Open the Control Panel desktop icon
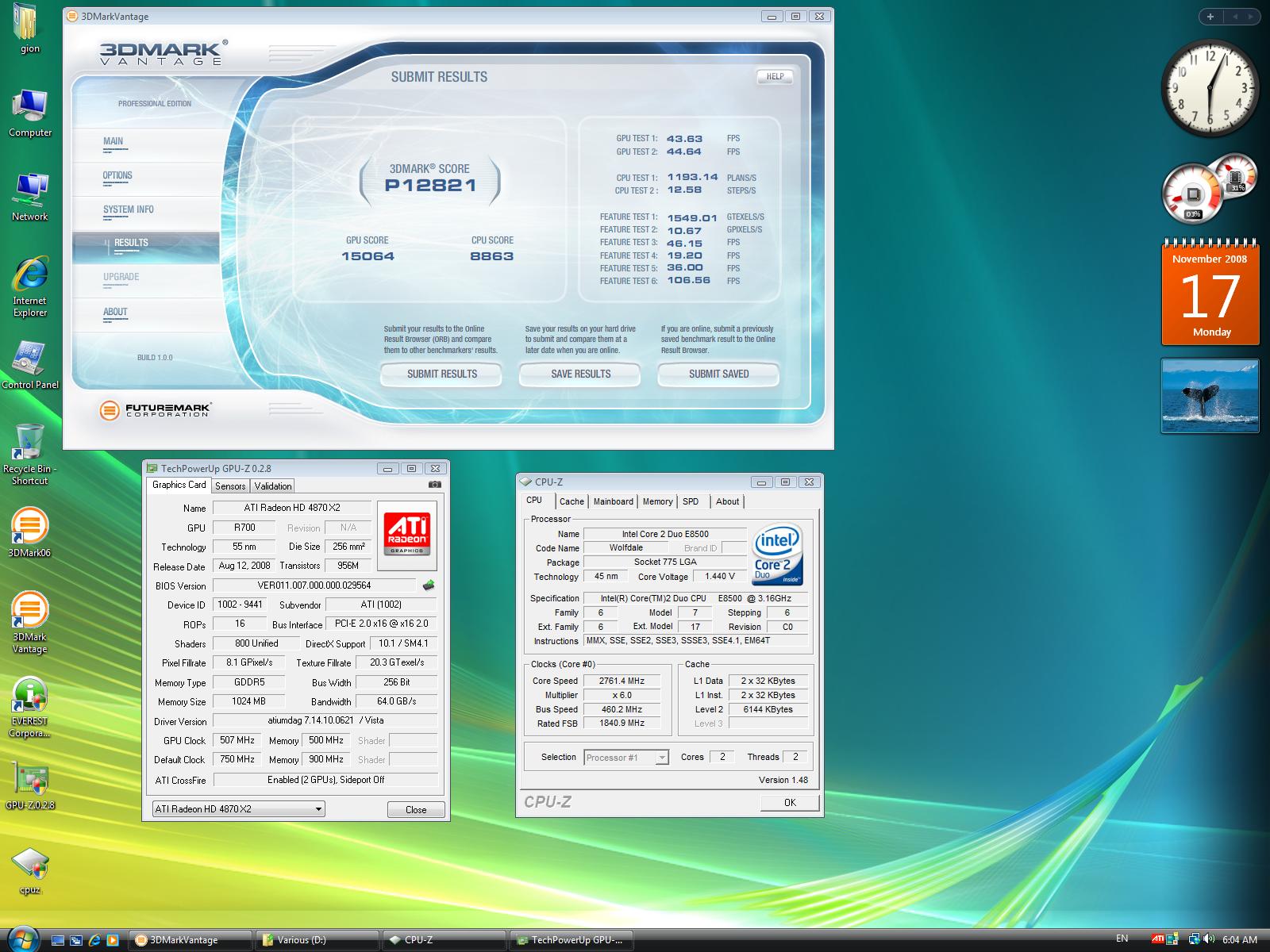Viewport: 1270px width, 952px height. coord(30,365)
